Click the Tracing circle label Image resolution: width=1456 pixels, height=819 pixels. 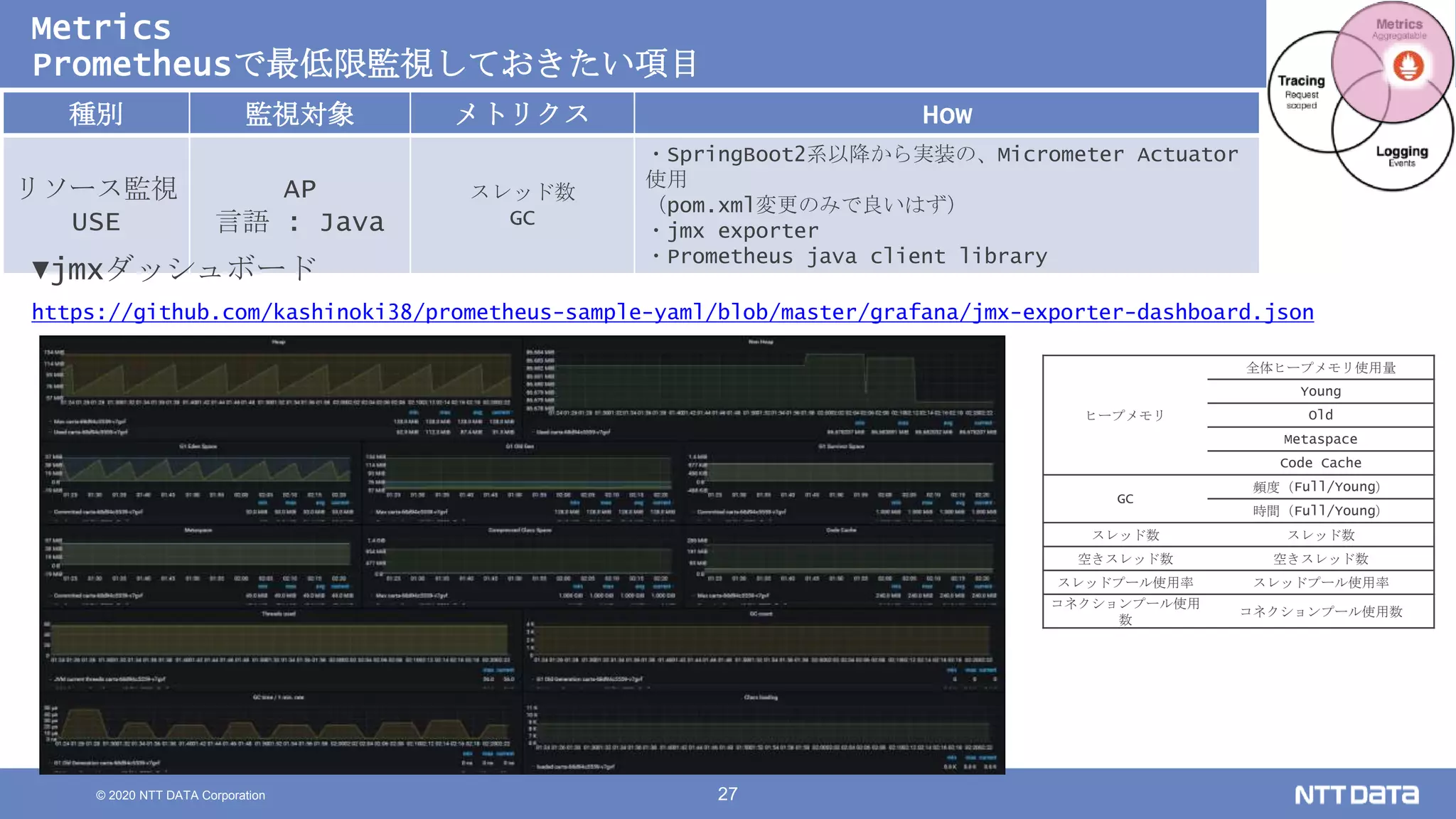pyautogui.click(x=1301, y=92)
